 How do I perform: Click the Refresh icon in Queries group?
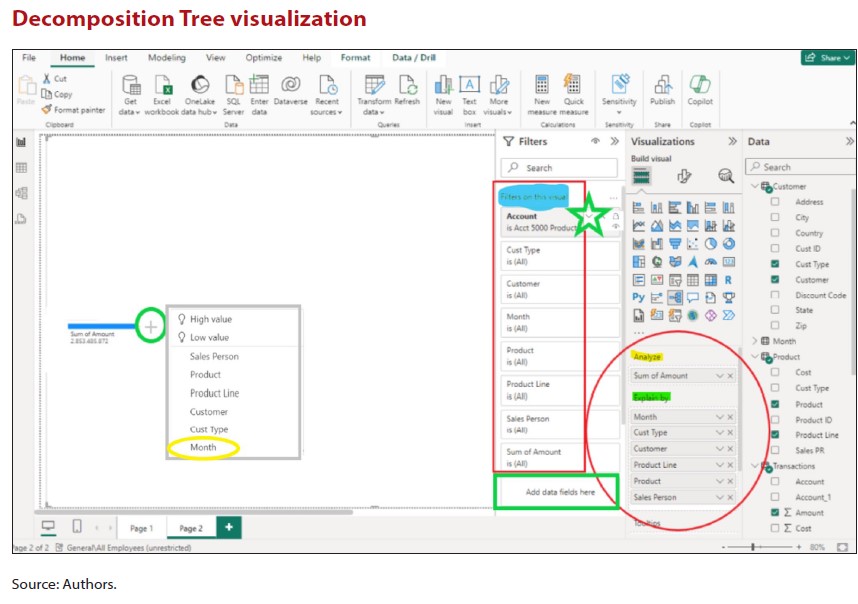point(407,85)
